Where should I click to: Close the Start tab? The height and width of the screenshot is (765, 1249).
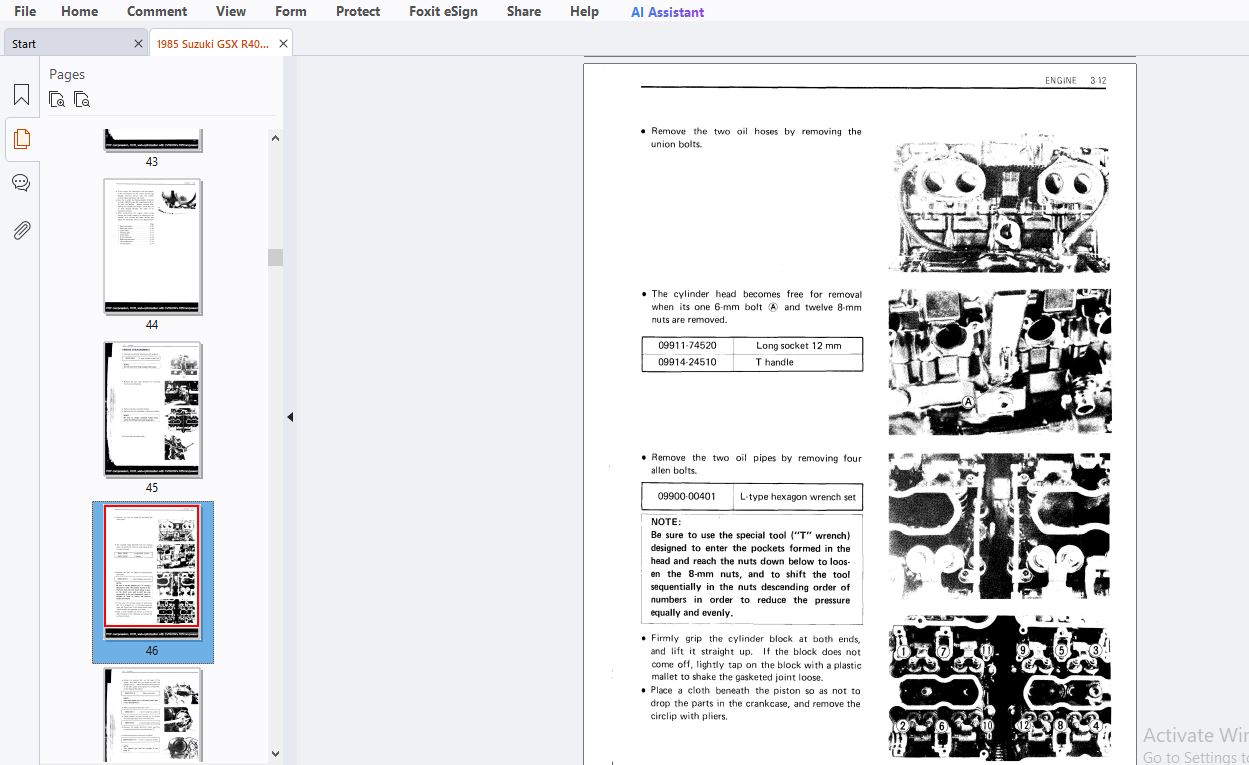pos(138,44)
